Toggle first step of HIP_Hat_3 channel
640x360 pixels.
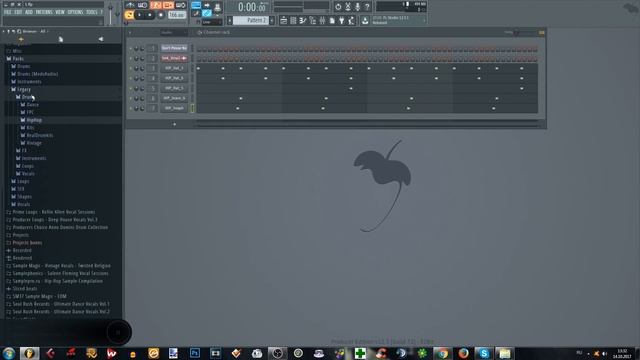click(x=199, y=68)
